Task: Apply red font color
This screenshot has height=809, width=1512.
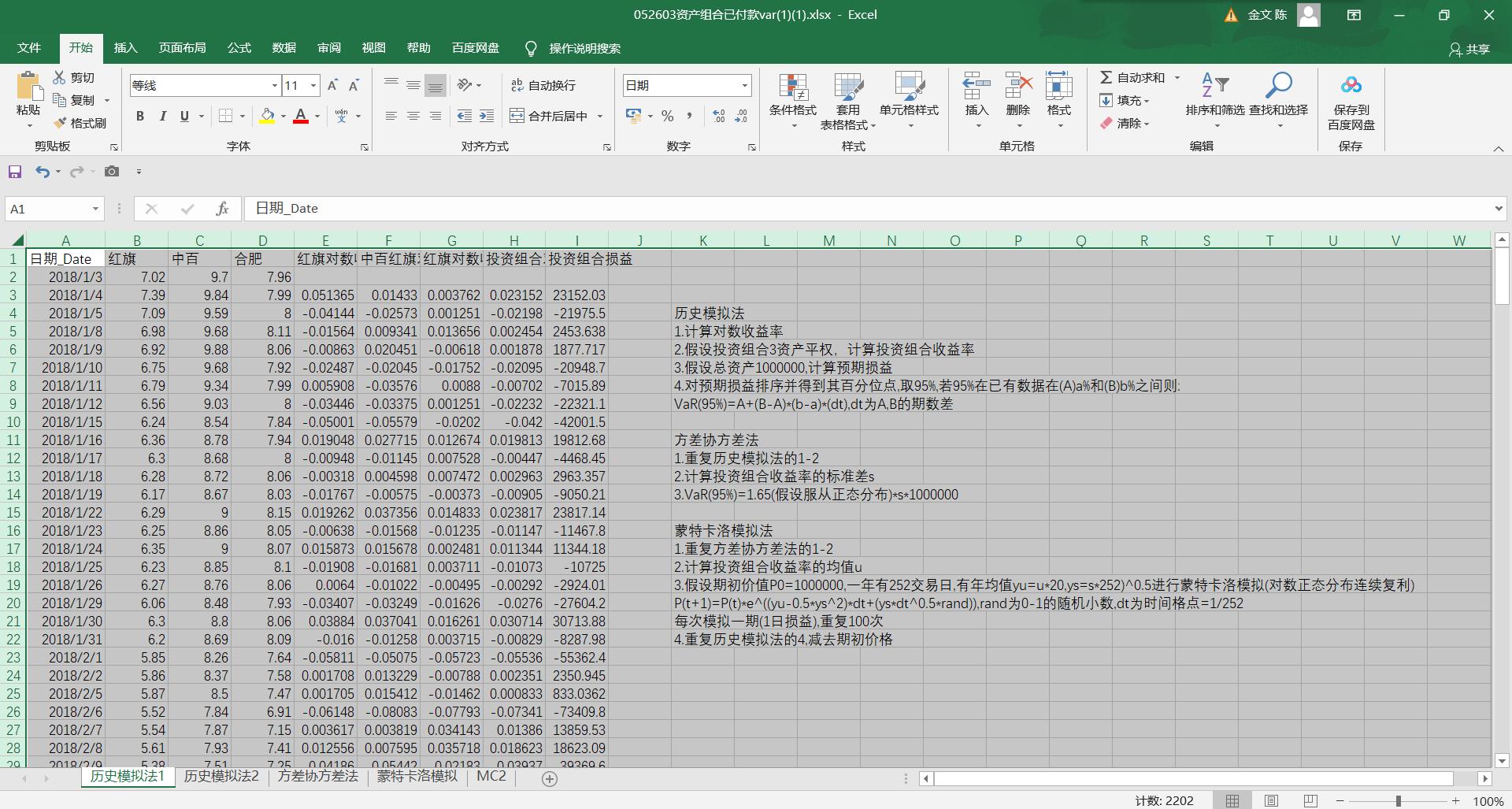Action: tap(301, 116)
